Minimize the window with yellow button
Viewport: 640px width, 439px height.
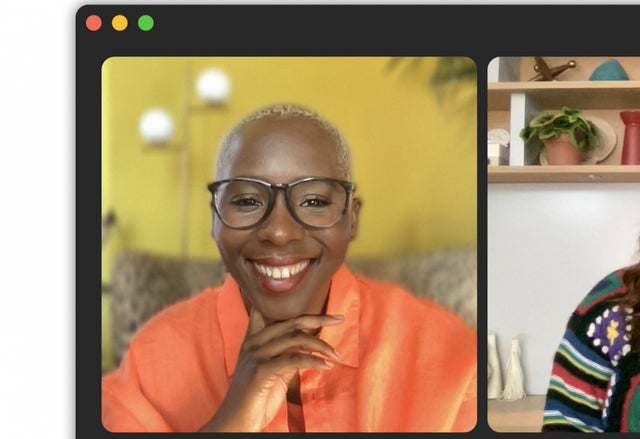pyautogui.click(x=120, y=23)
